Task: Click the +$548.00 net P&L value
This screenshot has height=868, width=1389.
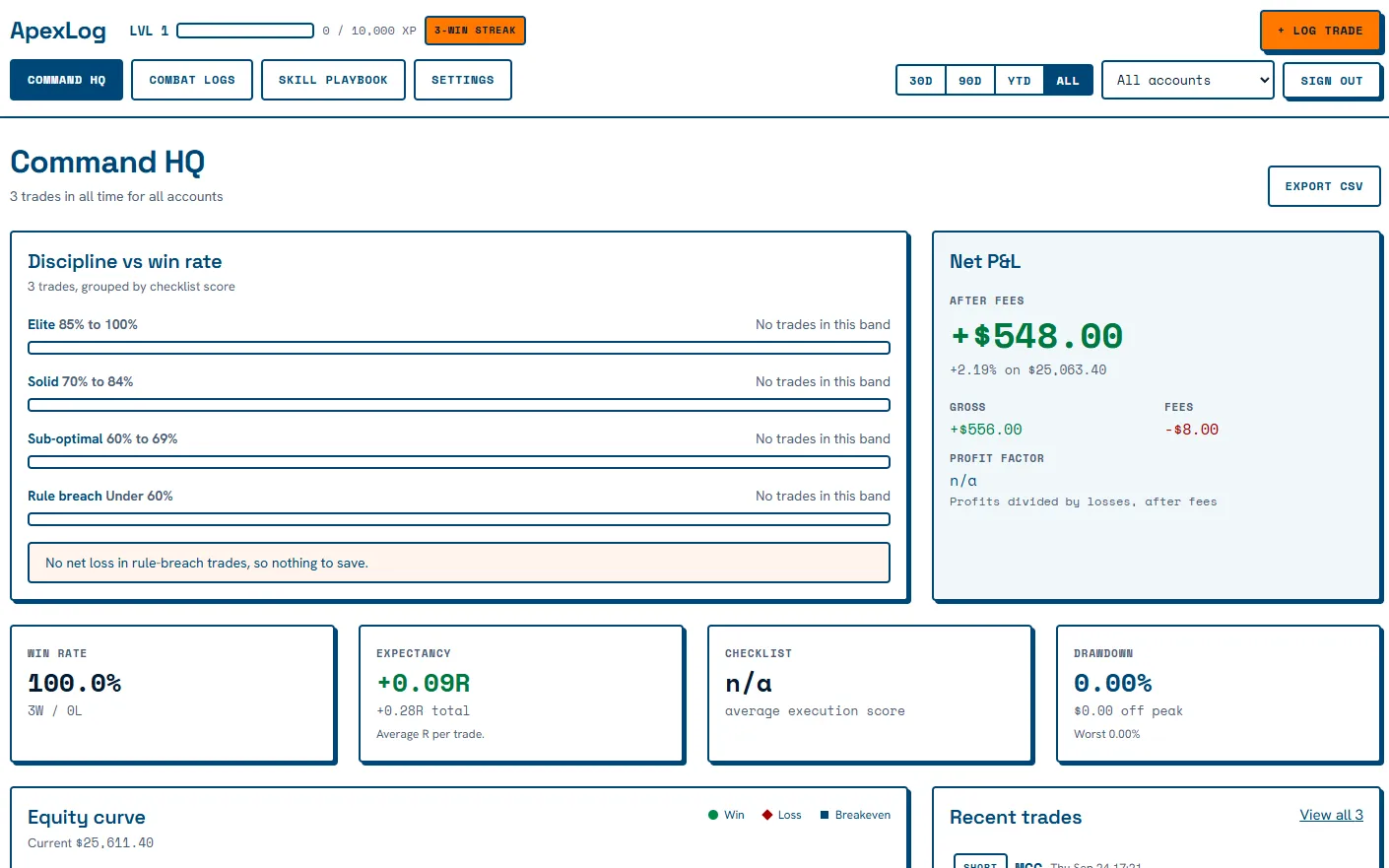Action: pos(1036,336)
